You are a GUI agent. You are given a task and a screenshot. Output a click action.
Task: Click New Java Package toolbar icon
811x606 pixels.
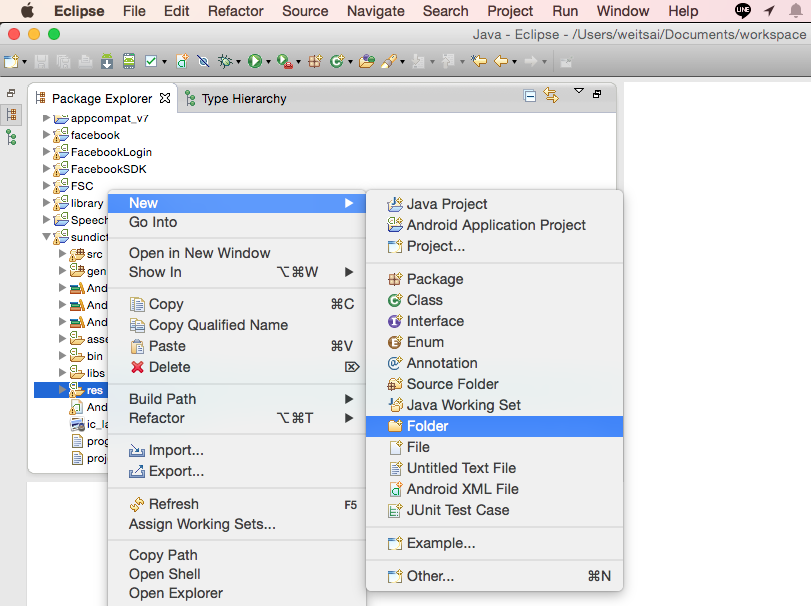click(x=315, y=62)
